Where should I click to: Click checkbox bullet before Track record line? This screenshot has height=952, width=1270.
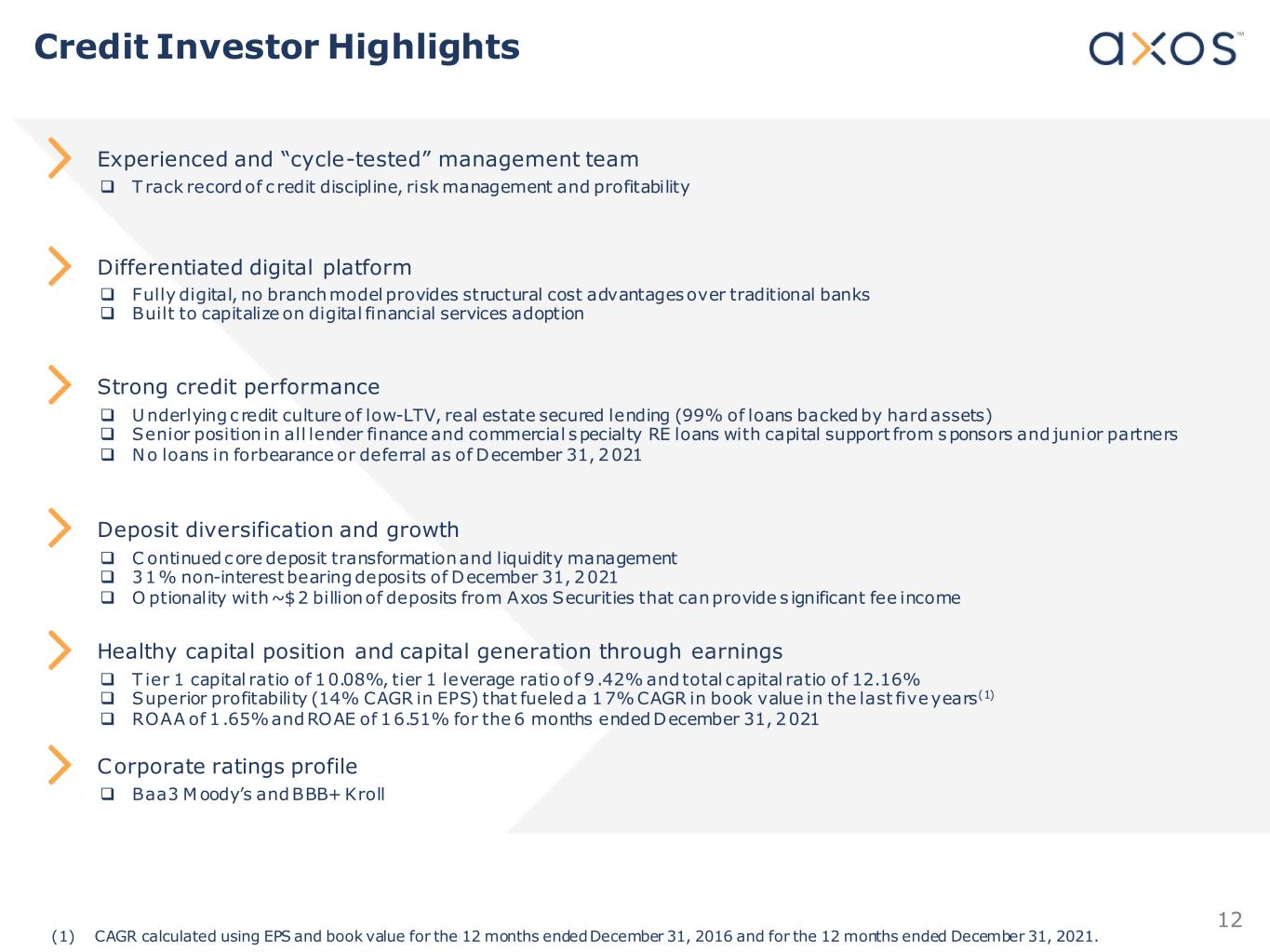[107, 187]
